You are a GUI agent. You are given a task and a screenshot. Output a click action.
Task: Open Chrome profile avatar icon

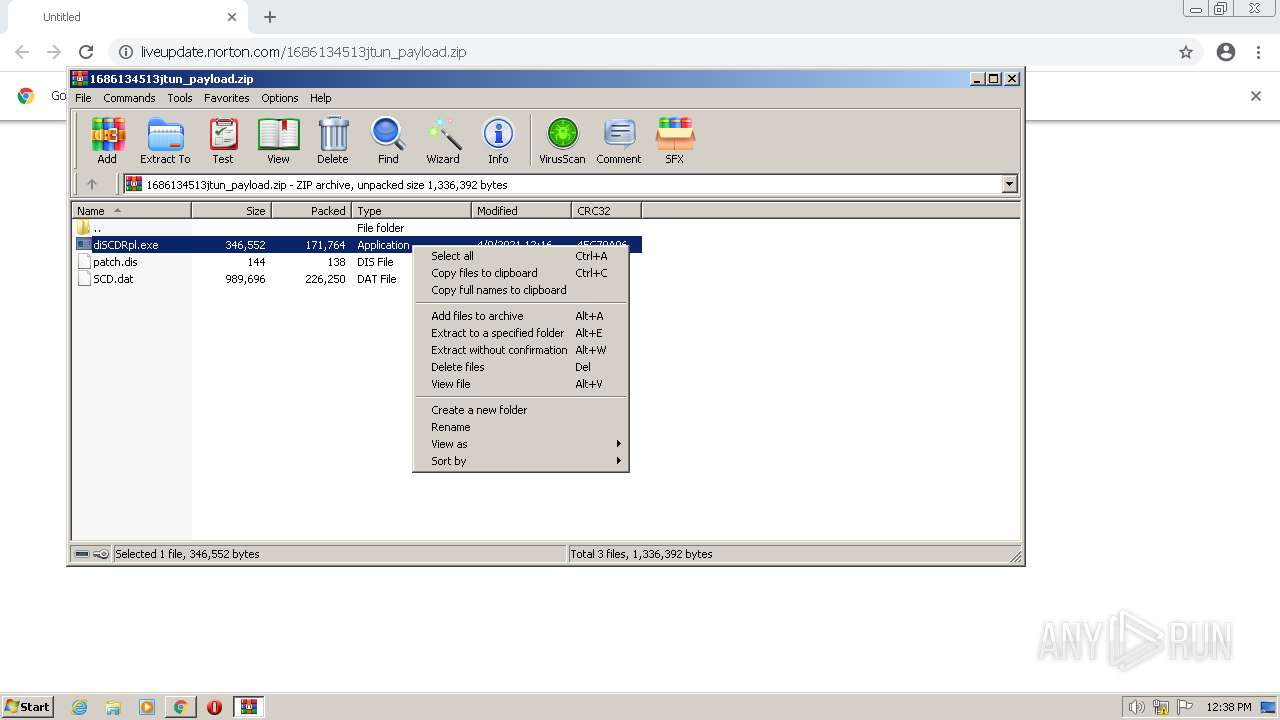point(1226,52)
